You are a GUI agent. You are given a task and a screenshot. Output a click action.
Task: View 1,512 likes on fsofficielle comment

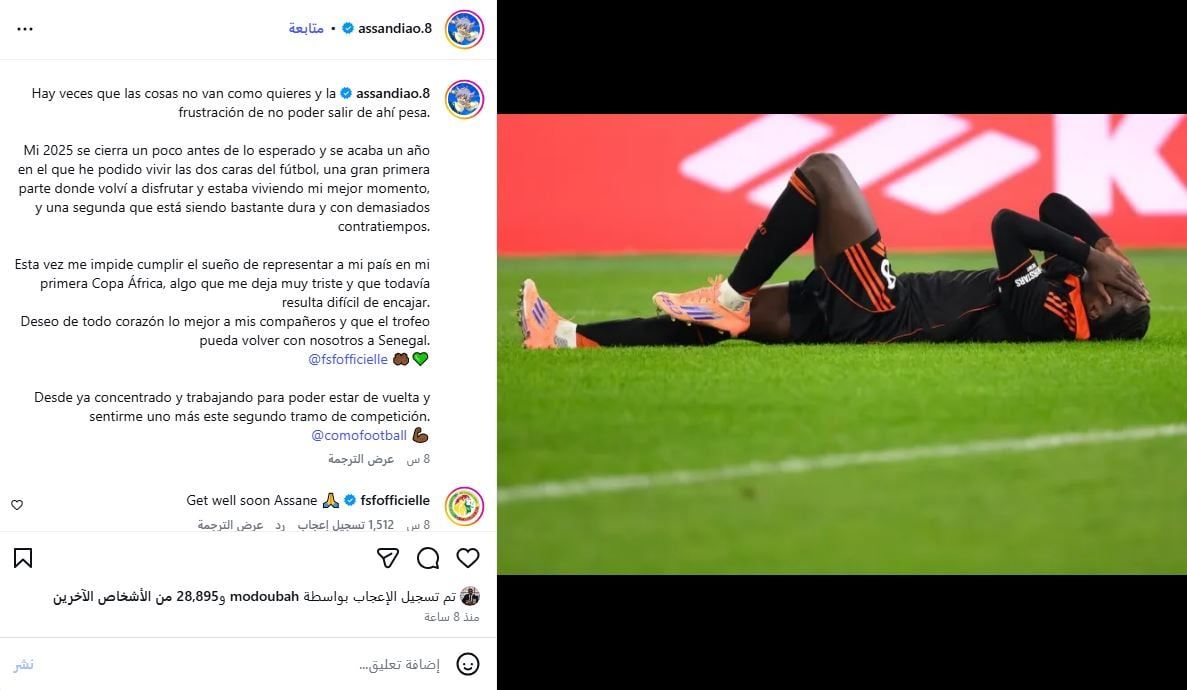click(x=345, y=525)
